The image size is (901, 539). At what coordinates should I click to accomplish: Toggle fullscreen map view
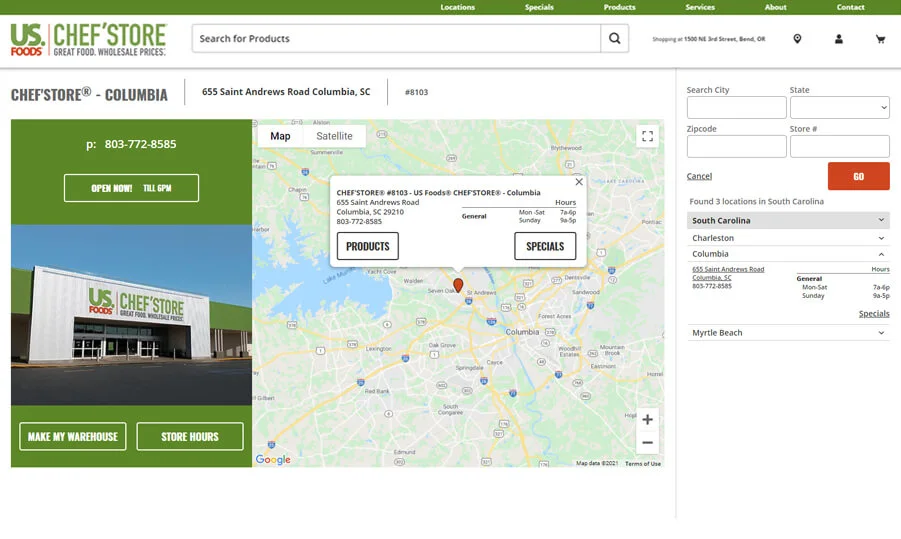[x=647, y=136]
